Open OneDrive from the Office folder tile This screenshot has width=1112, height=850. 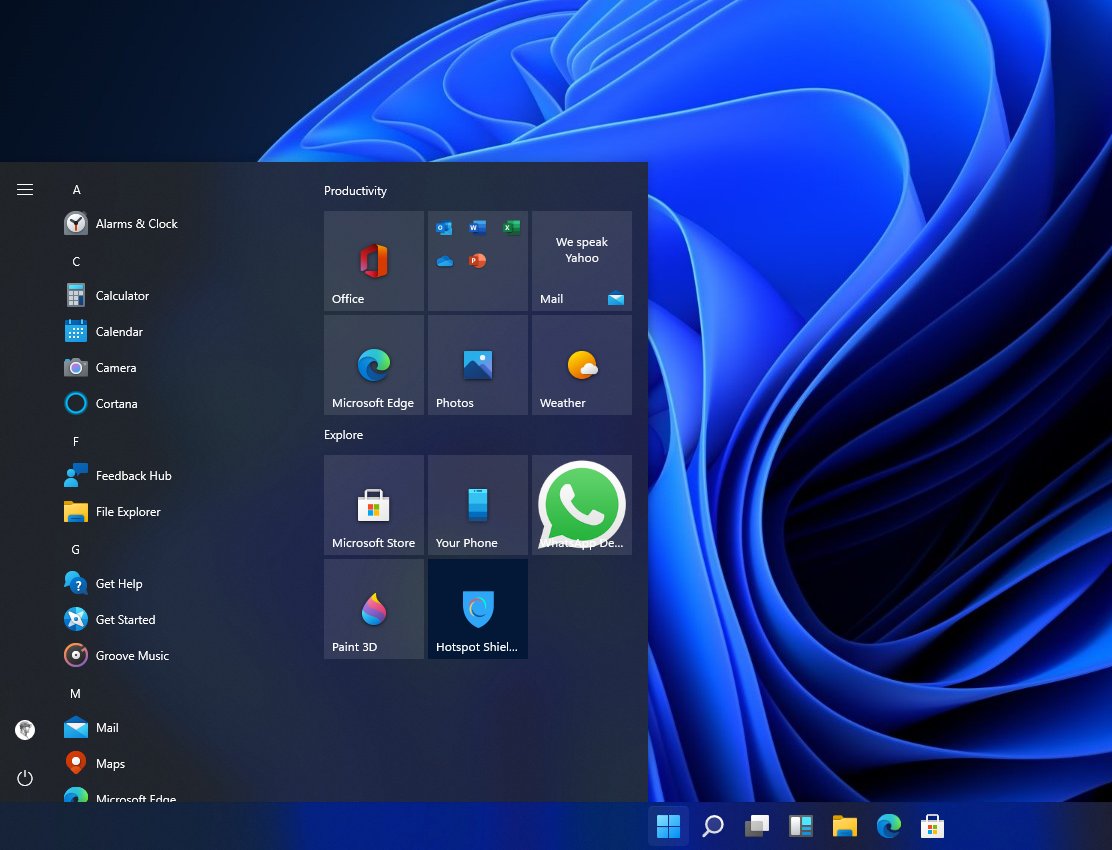point(445,261)
